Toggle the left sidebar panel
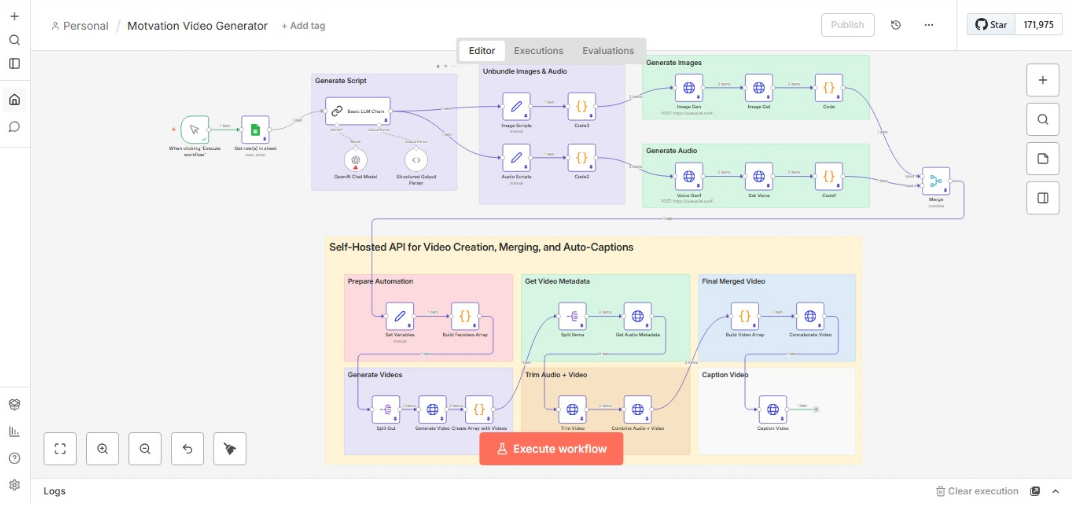The image size is (1078, 510). pos(14,63)
